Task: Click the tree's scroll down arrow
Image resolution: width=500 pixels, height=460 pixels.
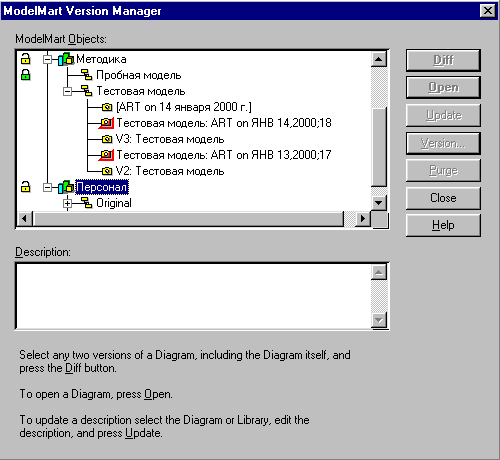Action: (x=379, y=202)
